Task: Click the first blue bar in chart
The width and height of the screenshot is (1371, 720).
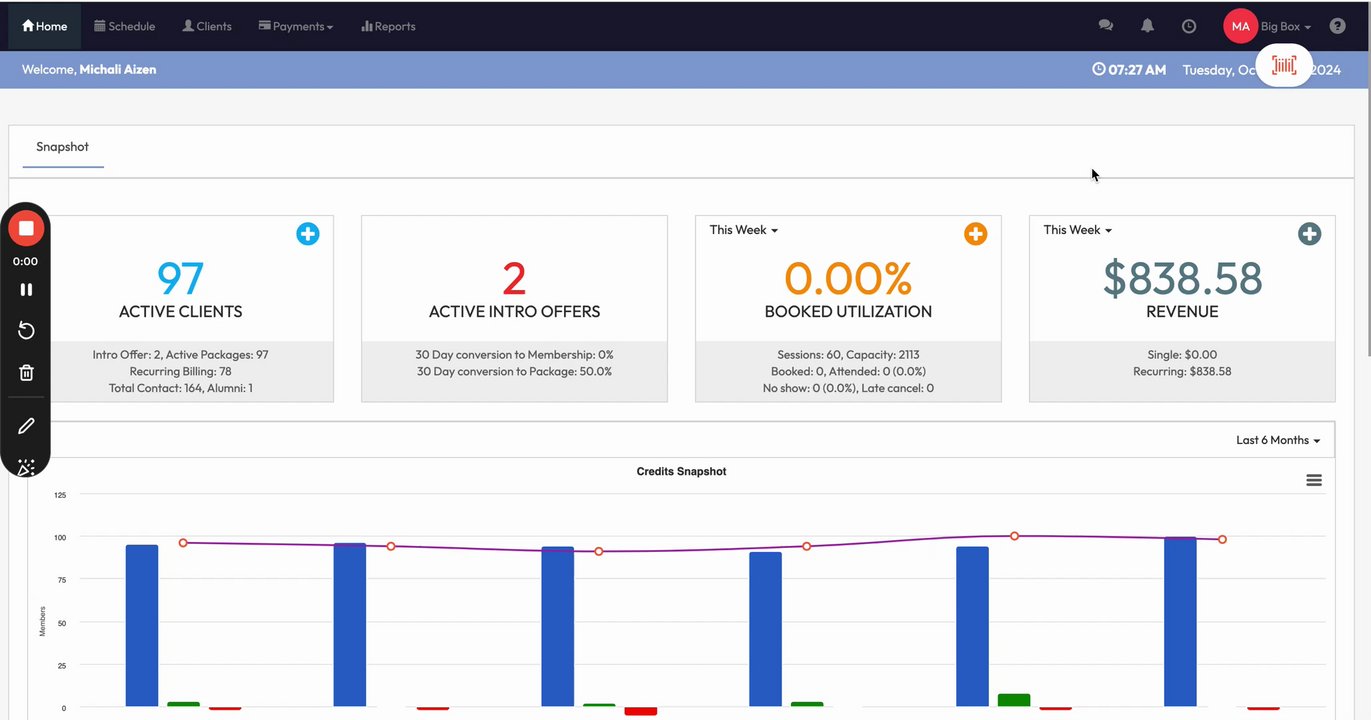Action: (x=142, y=626)
